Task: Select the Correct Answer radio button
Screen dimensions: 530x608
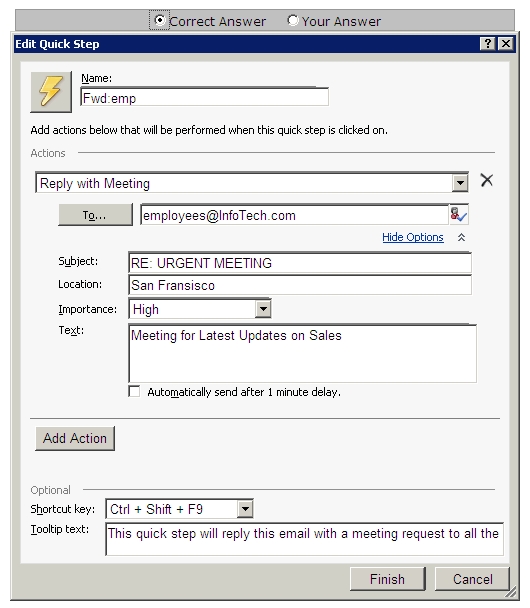Action: pos(159,20)
